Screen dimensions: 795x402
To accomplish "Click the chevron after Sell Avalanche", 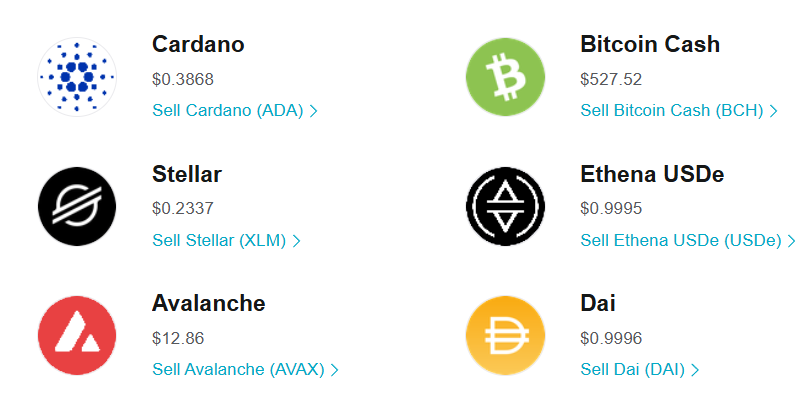I will [335, 370].
